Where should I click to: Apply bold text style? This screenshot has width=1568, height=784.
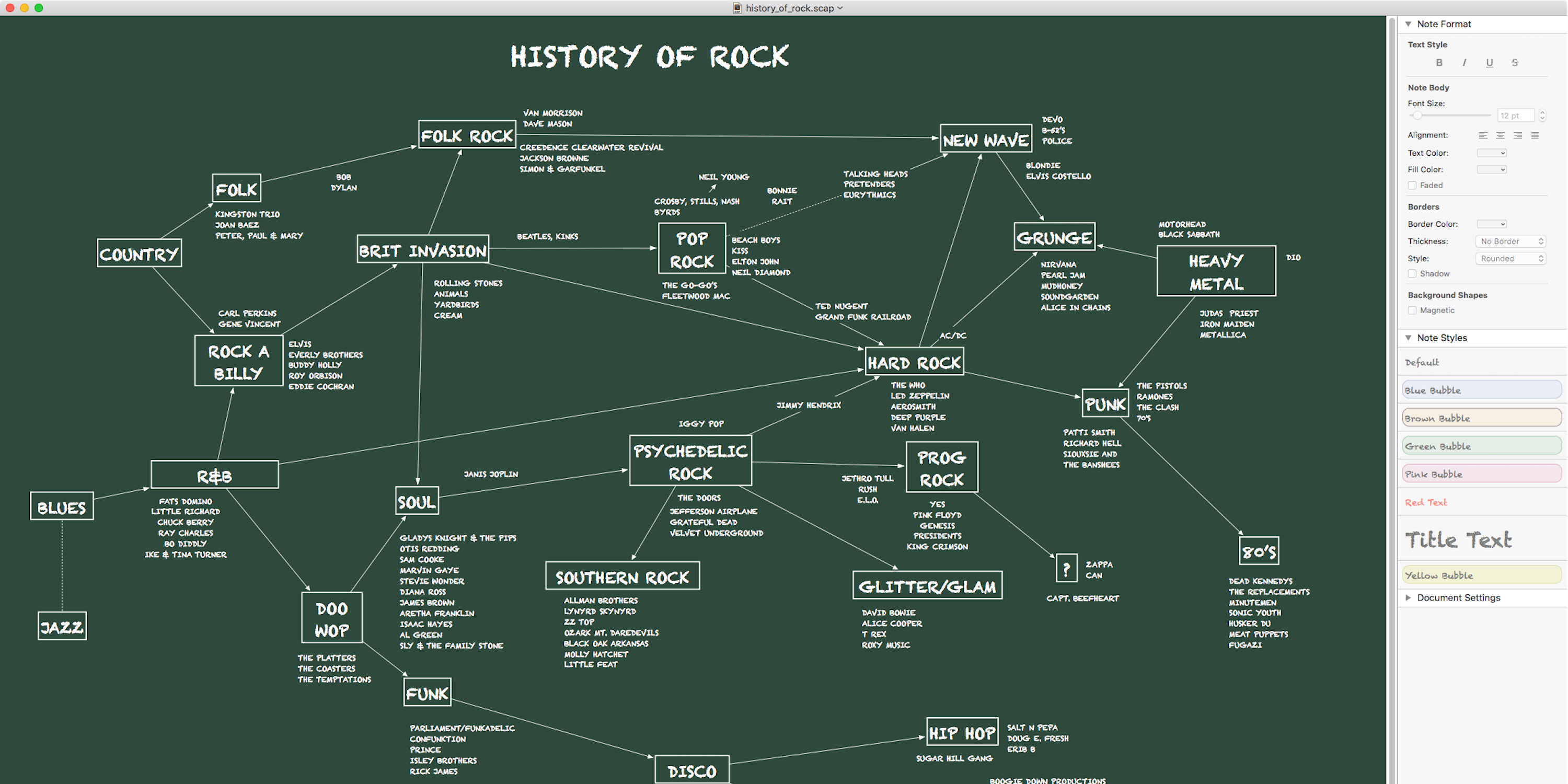point(1439,62)
